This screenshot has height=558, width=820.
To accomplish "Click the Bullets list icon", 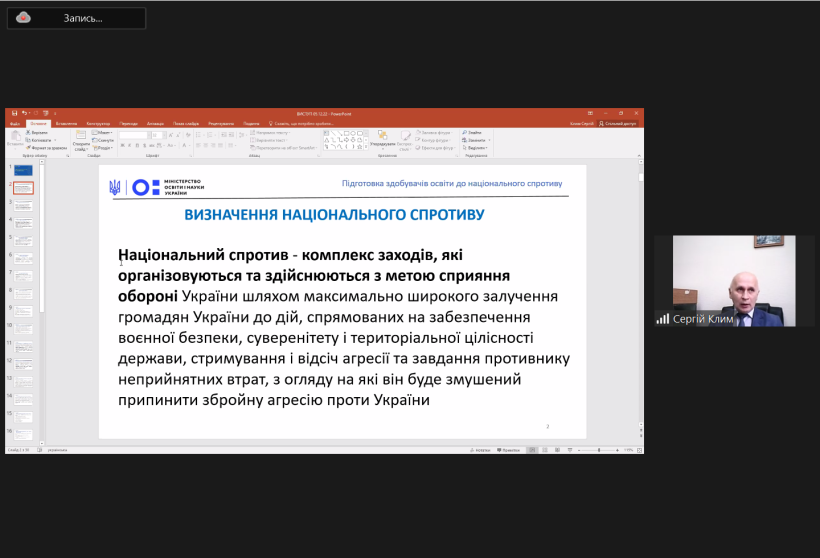I will point(199,135).
